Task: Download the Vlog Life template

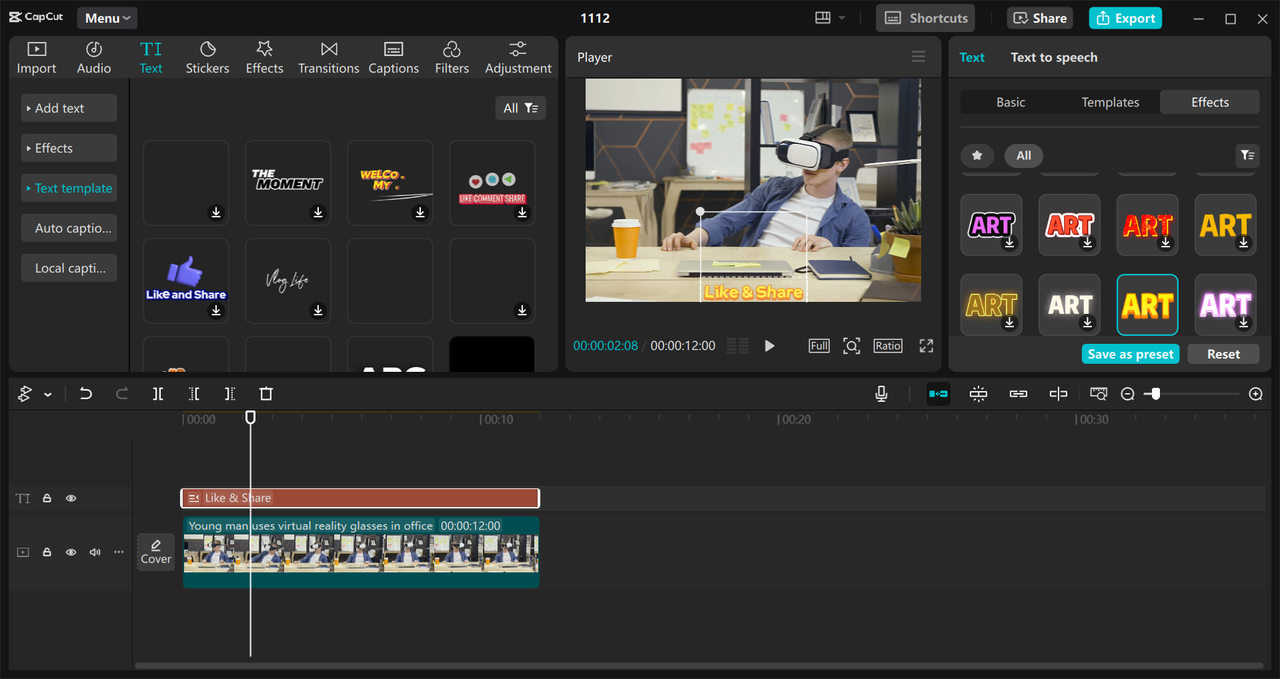Action: pyautogui.click(x=318, y=310)
